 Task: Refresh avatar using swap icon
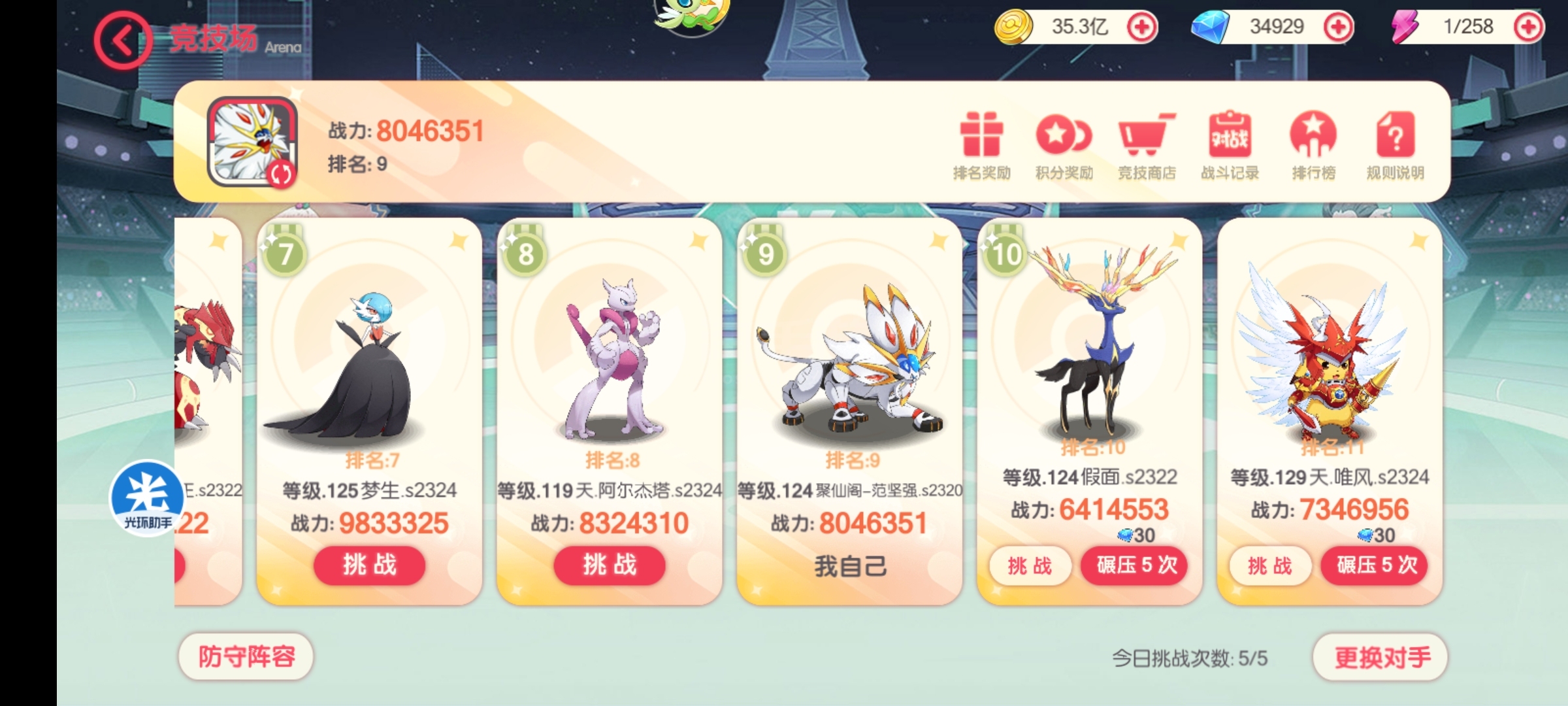[282, 174]
